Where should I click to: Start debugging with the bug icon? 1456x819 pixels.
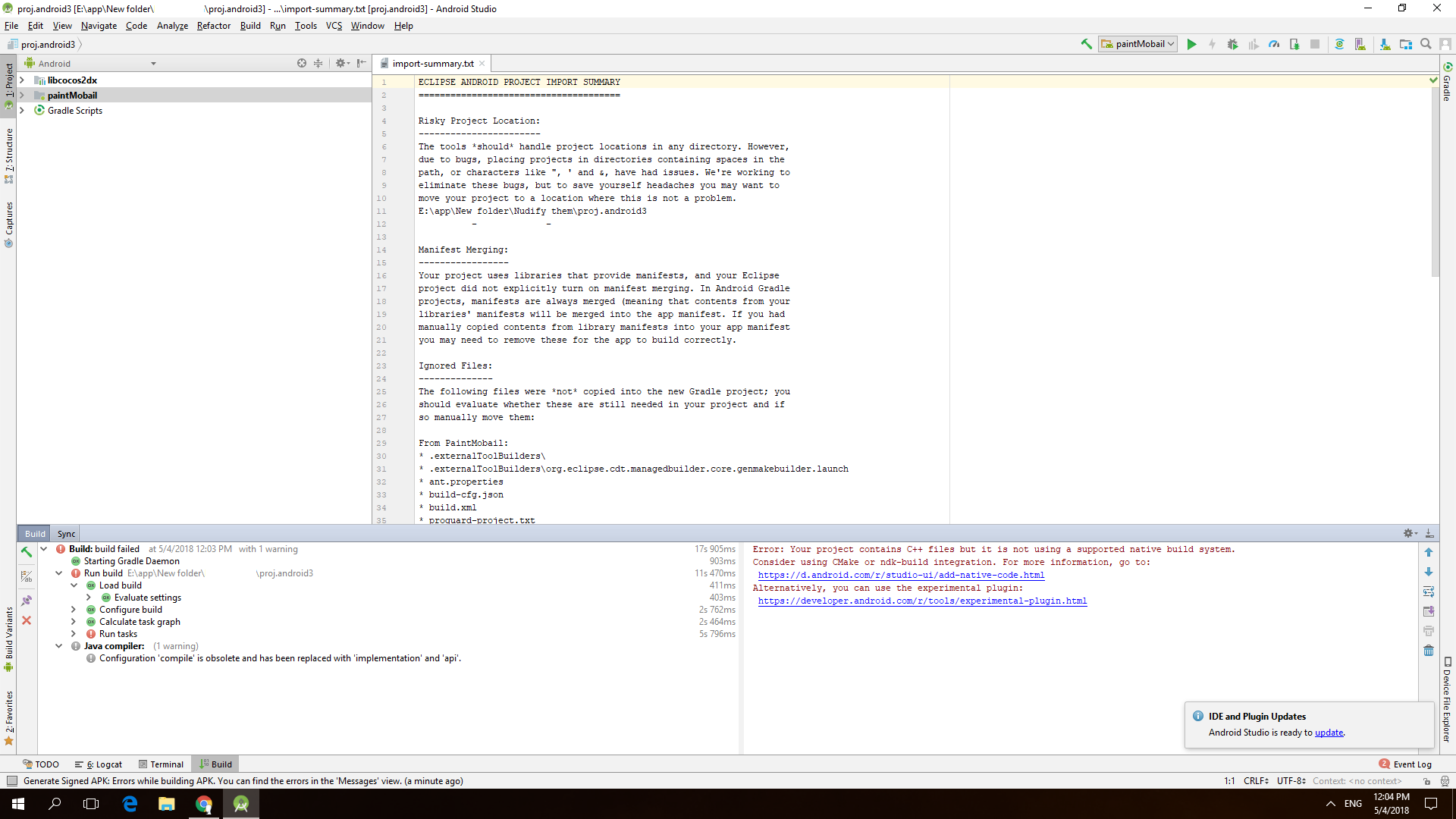1232,44
